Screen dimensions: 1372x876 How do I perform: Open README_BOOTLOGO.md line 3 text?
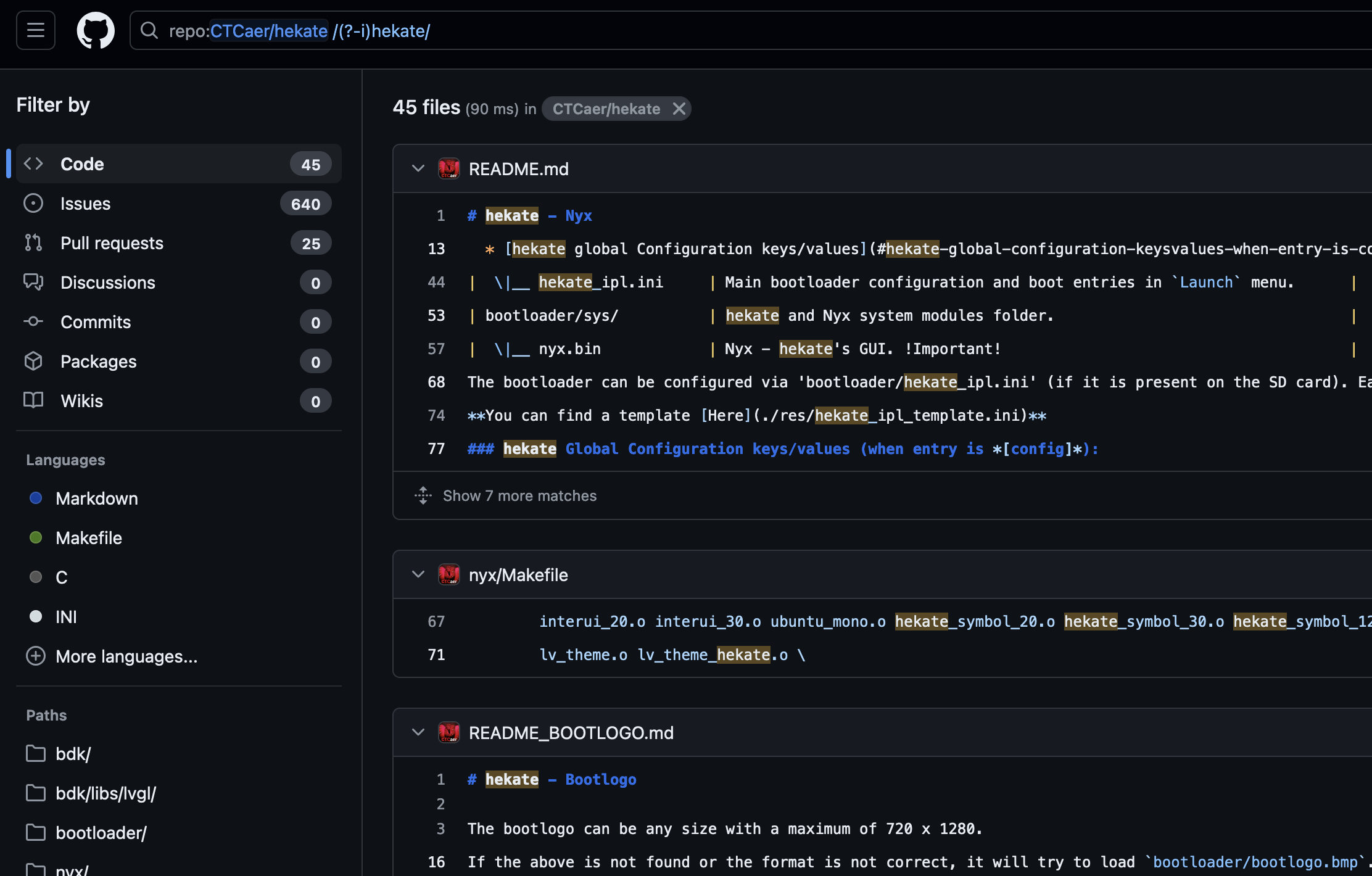pyautogui.click(x=725, y=828)
